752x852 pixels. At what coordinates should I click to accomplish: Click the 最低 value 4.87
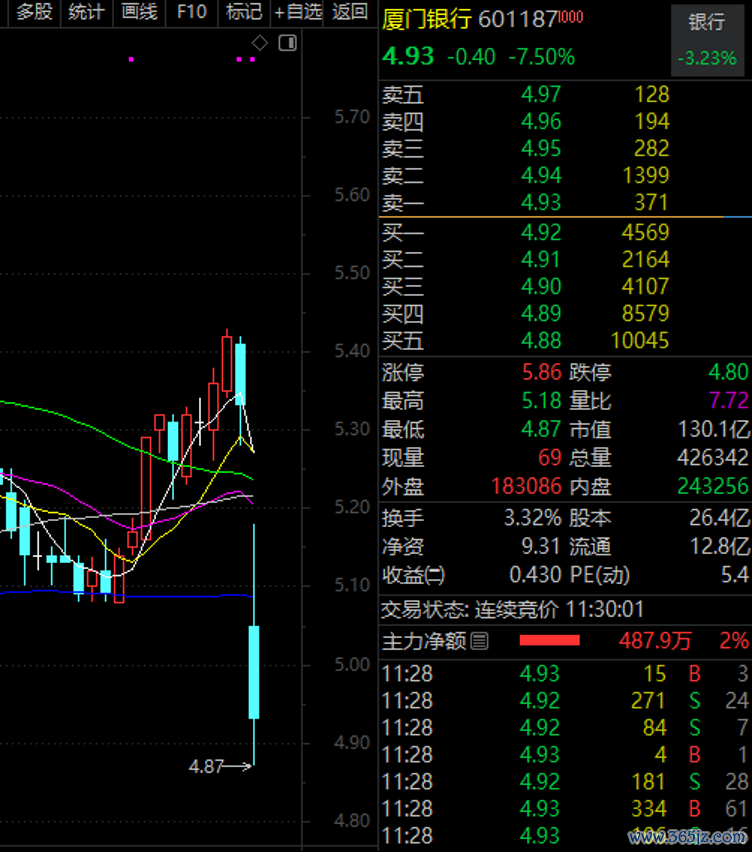click(x=541, y=429)
